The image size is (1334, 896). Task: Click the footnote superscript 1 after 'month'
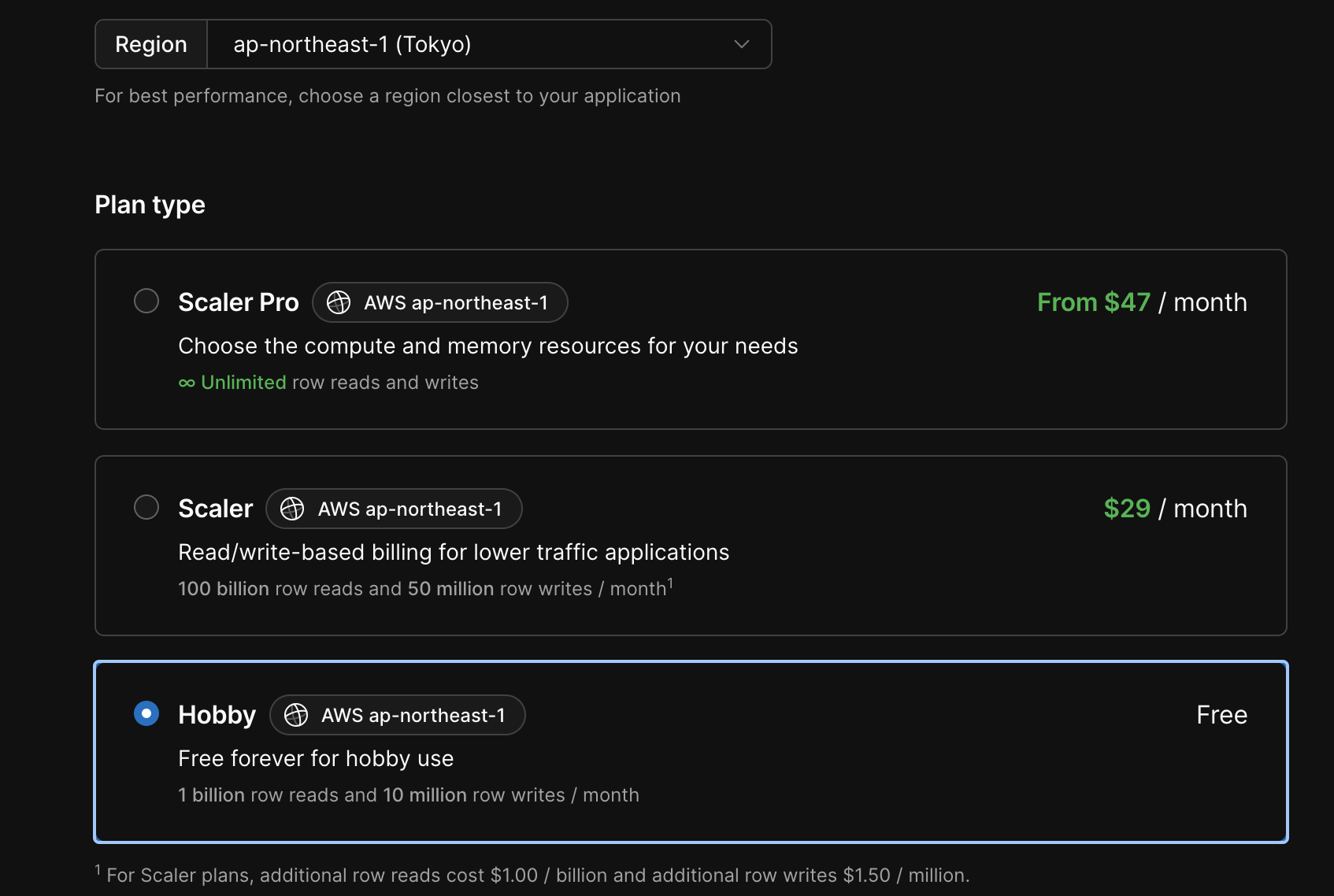click(670, 583)
